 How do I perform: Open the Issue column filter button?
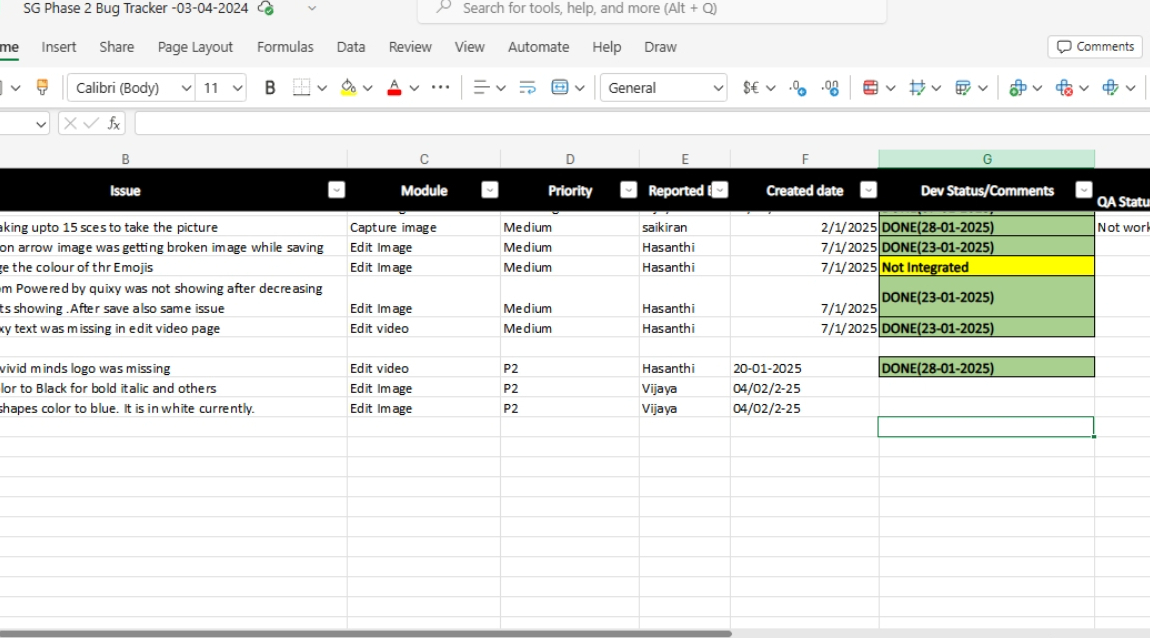coord(337,190)
